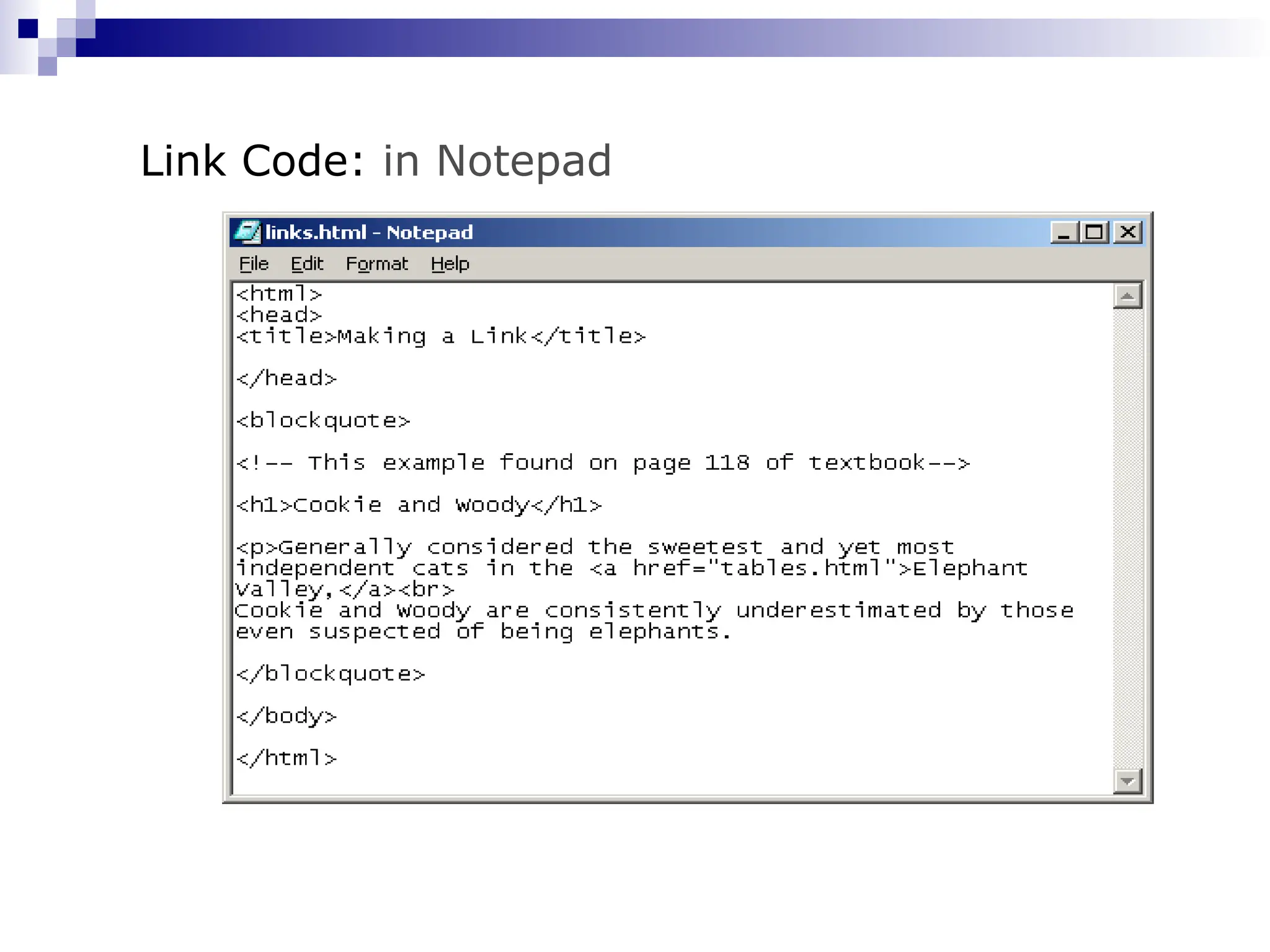The image size is (1270, 952).
Task: Click on the <blockquote> opening tag line
Action: (323, 421)
